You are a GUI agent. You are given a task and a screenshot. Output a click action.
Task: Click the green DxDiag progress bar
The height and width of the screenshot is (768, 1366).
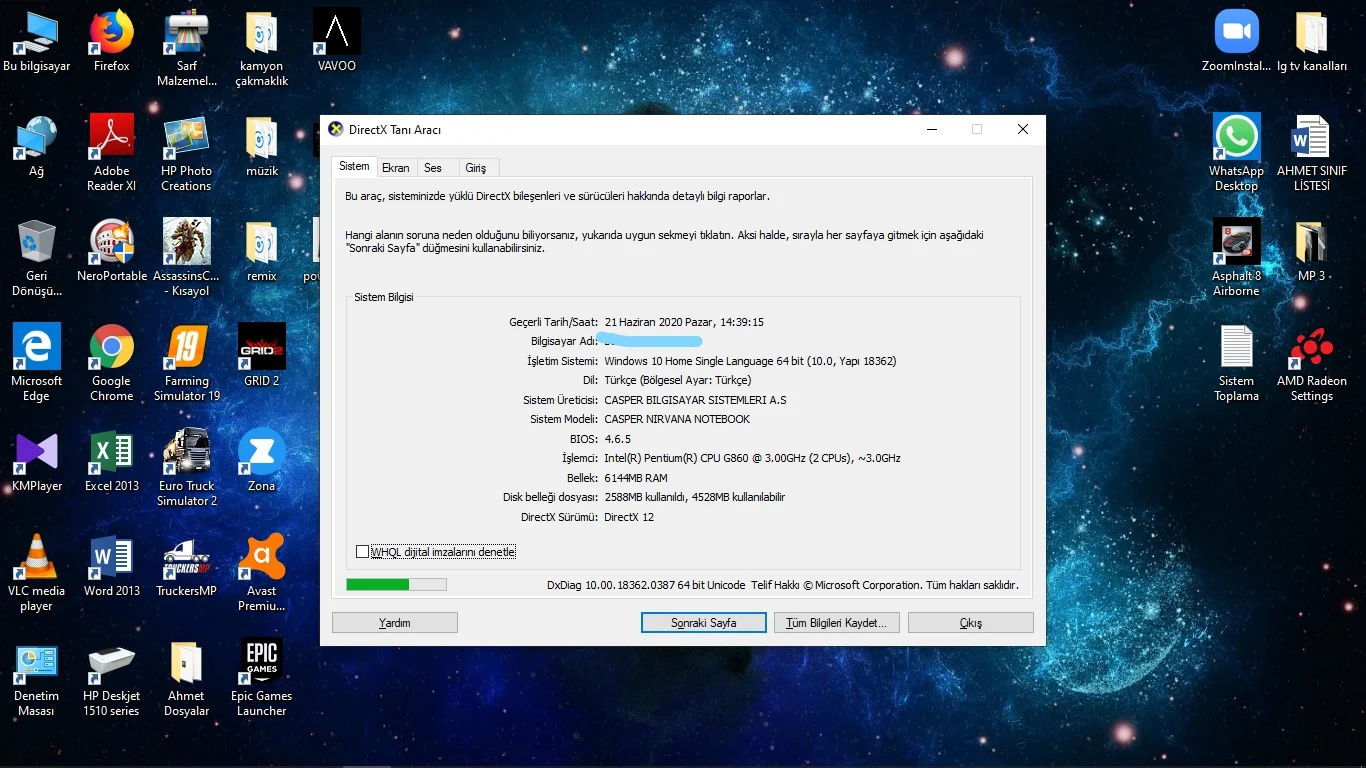tap(396, 585)
